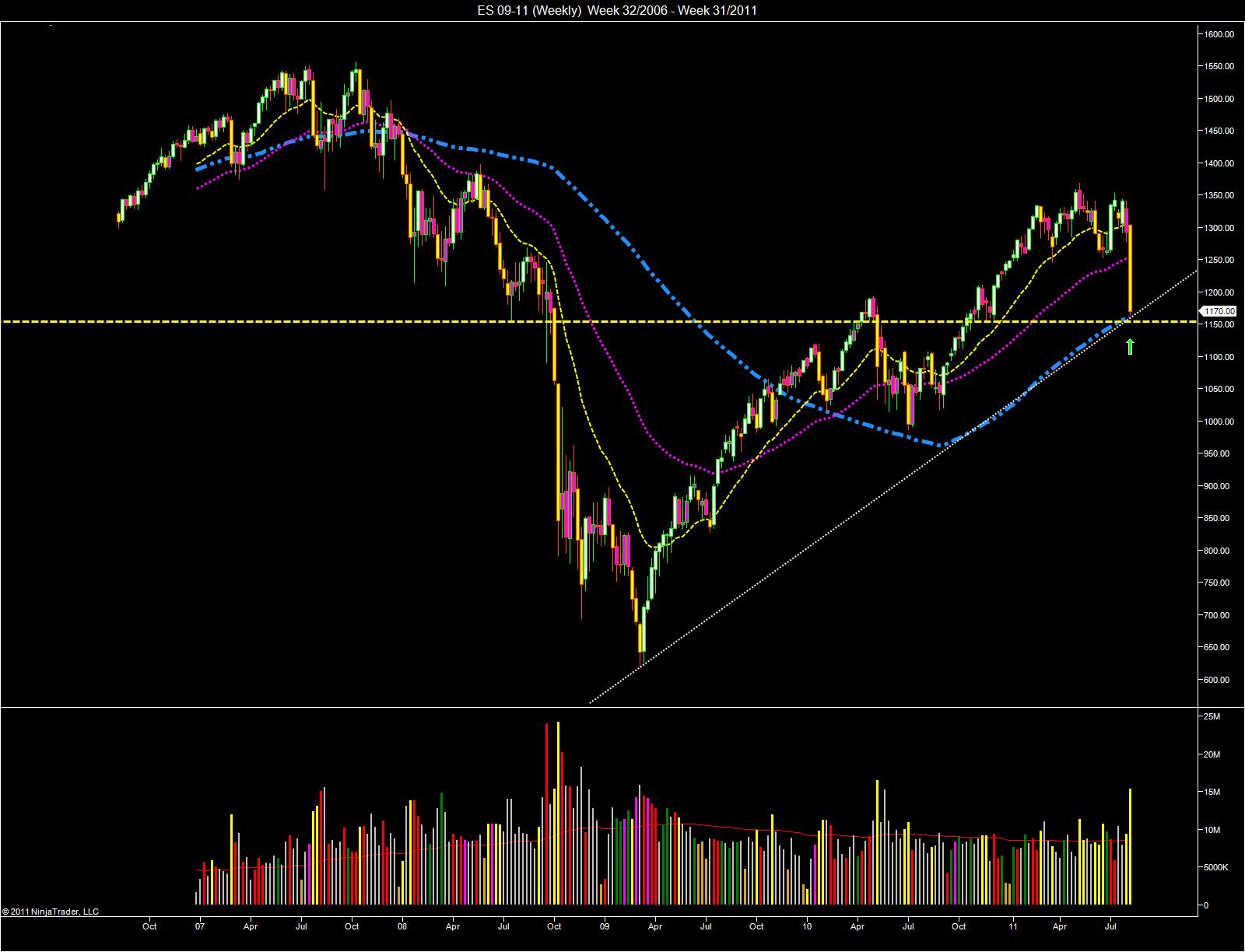The width and height of the screenshot is (1245, 952).
Task: Click the '09' year label on time axis
Action: tap(605, 926)
